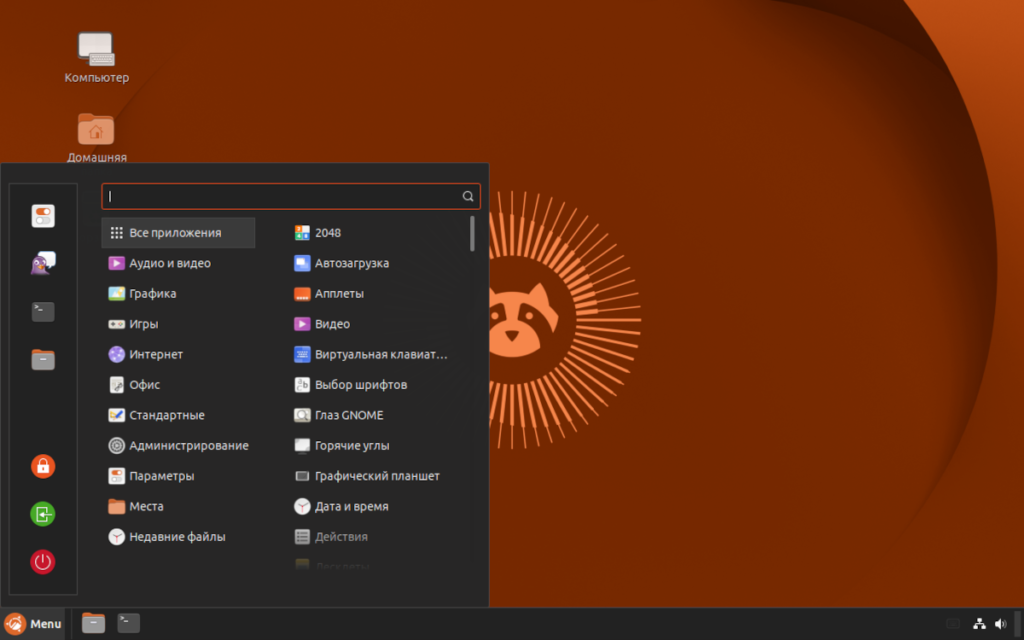Select the Офис category
This screenshot has width=1024, height=640.
pyautogui.click(x=178, y=385)
